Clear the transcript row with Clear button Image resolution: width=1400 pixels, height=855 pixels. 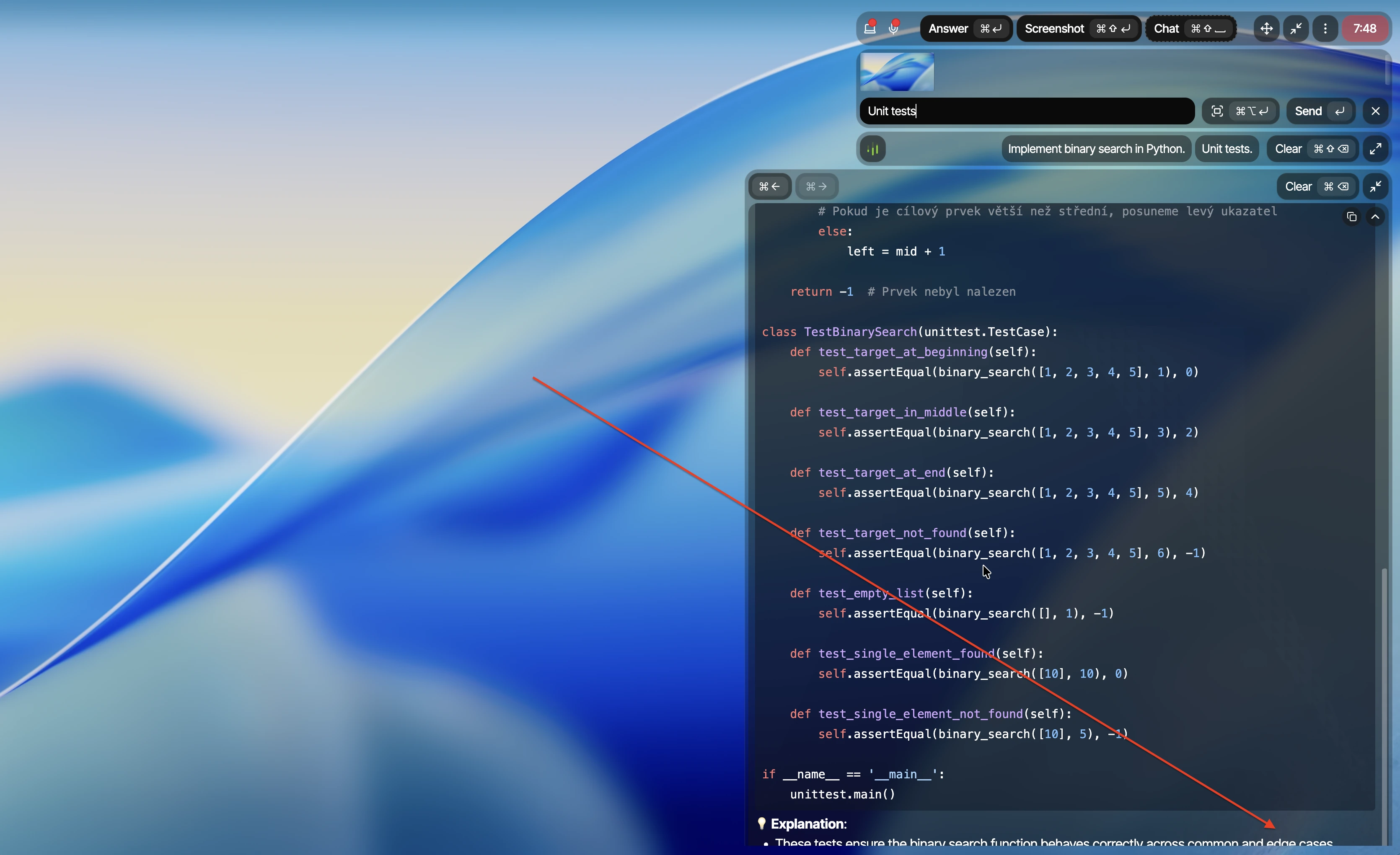click(x=1312, y=149)
